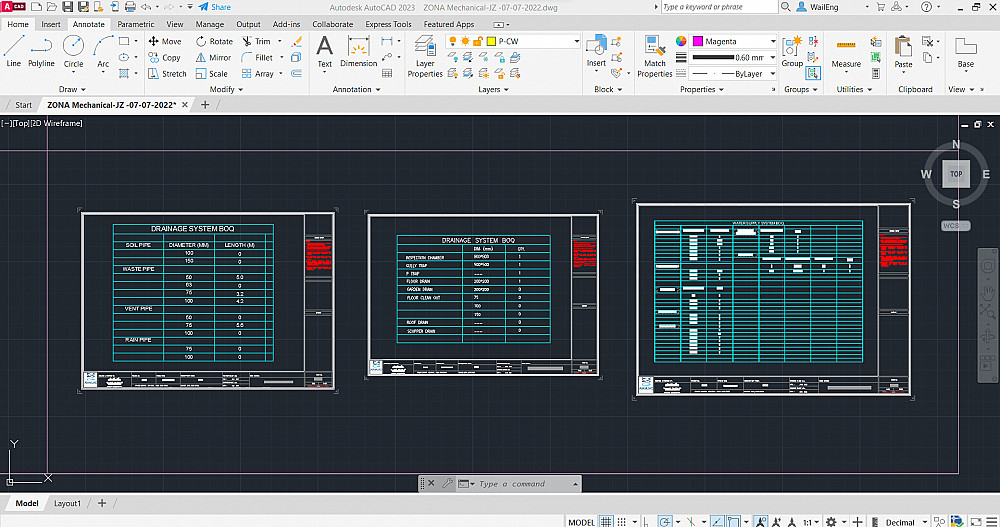Open the Layout1 tab
This screenshot has height=527, width=1000.
tap(66, 503)
